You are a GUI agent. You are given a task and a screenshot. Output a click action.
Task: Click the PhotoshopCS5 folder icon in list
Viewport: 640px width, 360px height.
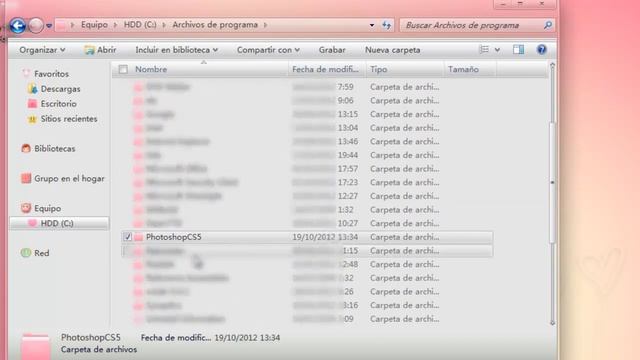tap(139, 237)
